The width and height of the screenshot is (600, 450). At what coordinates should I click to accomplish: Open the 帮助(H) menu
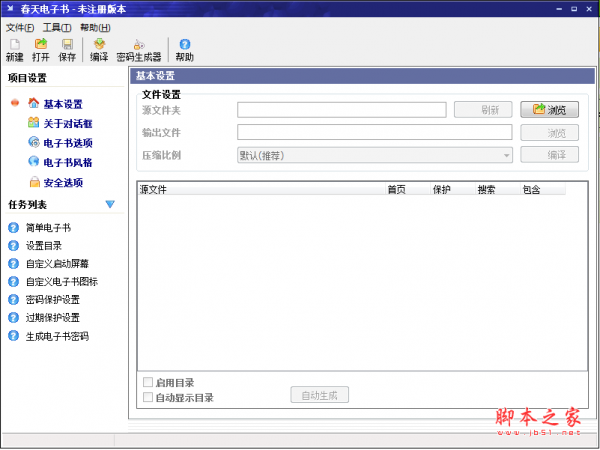[x=95, y=28]
